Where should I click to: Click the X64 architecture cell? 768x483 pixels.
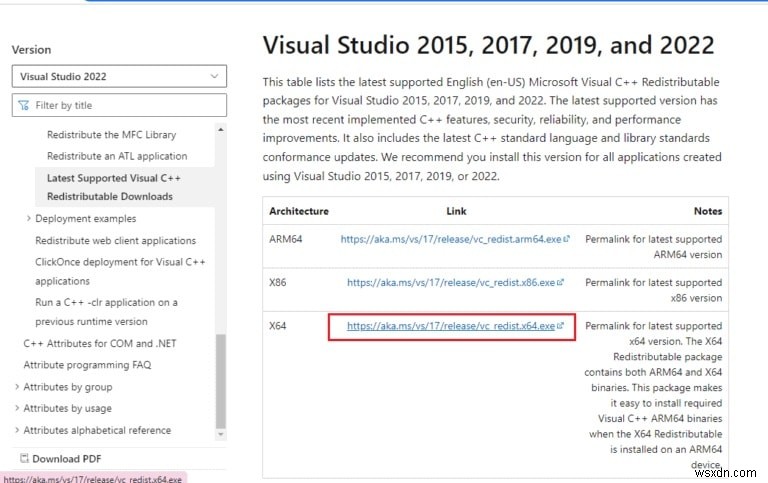coord(277,326)
